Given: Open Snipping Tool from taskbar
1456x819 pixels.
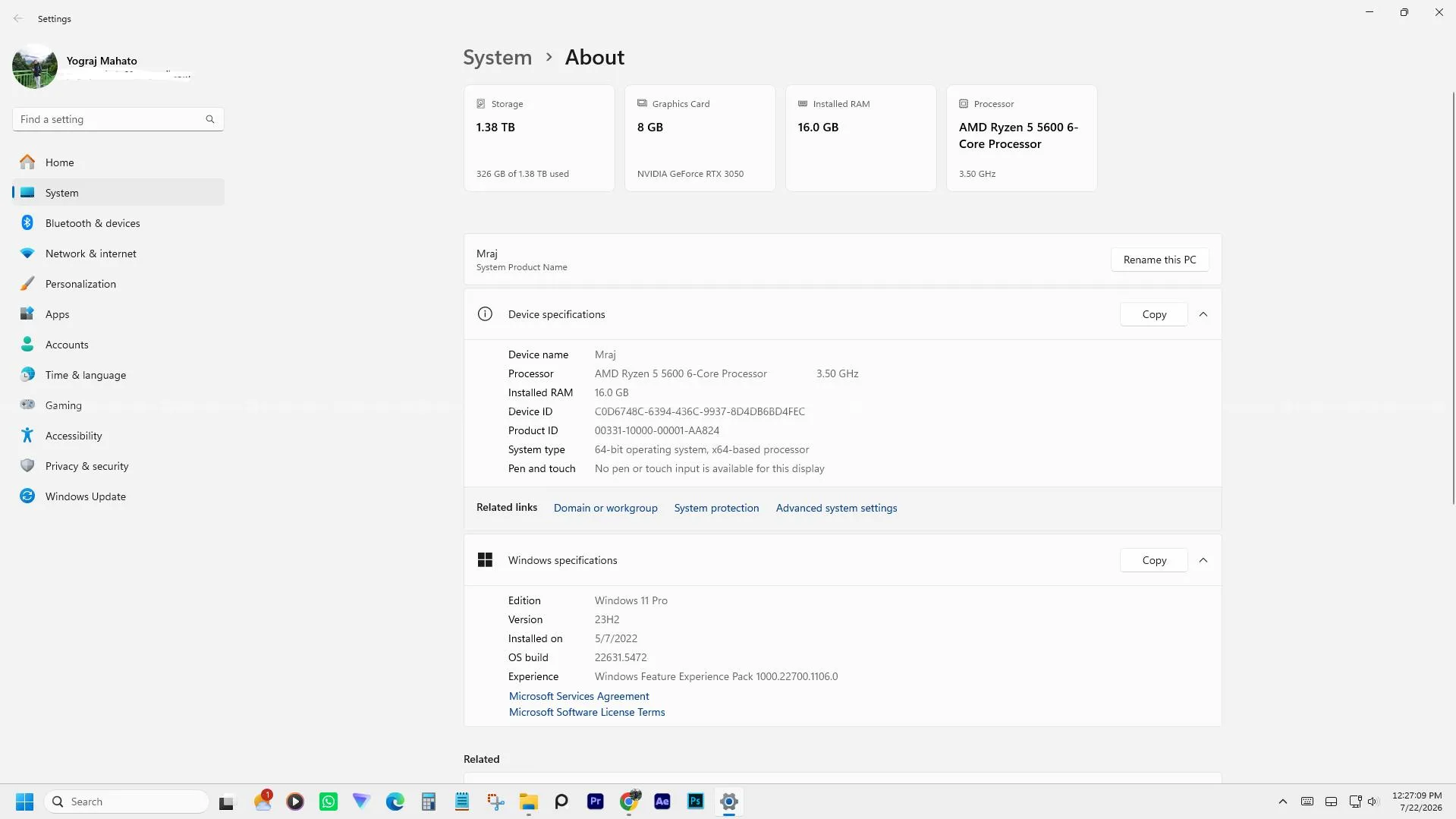Looking at the screenshot, I should tap(495, 802).
